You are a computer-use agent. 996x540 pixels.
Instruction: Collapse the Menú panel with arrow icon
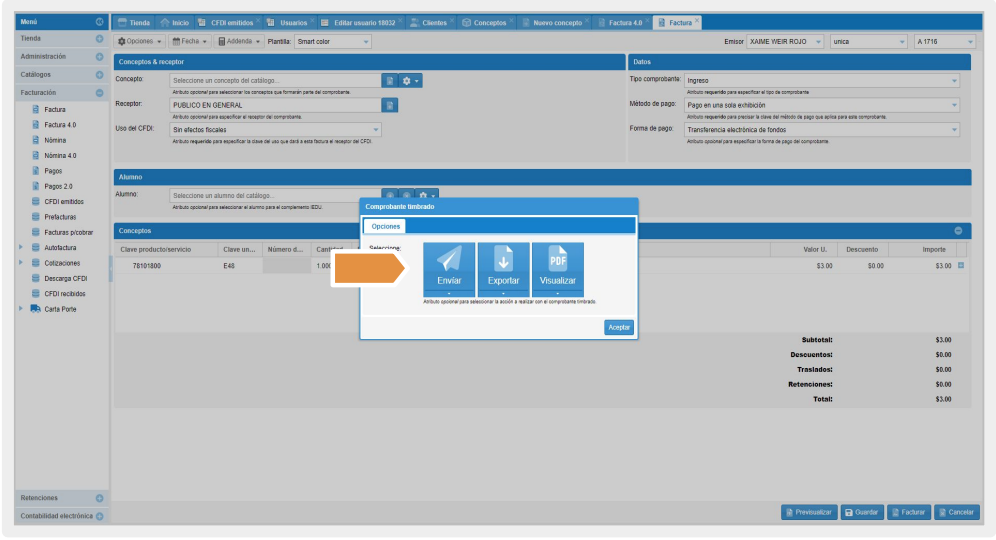click(99, 22)
